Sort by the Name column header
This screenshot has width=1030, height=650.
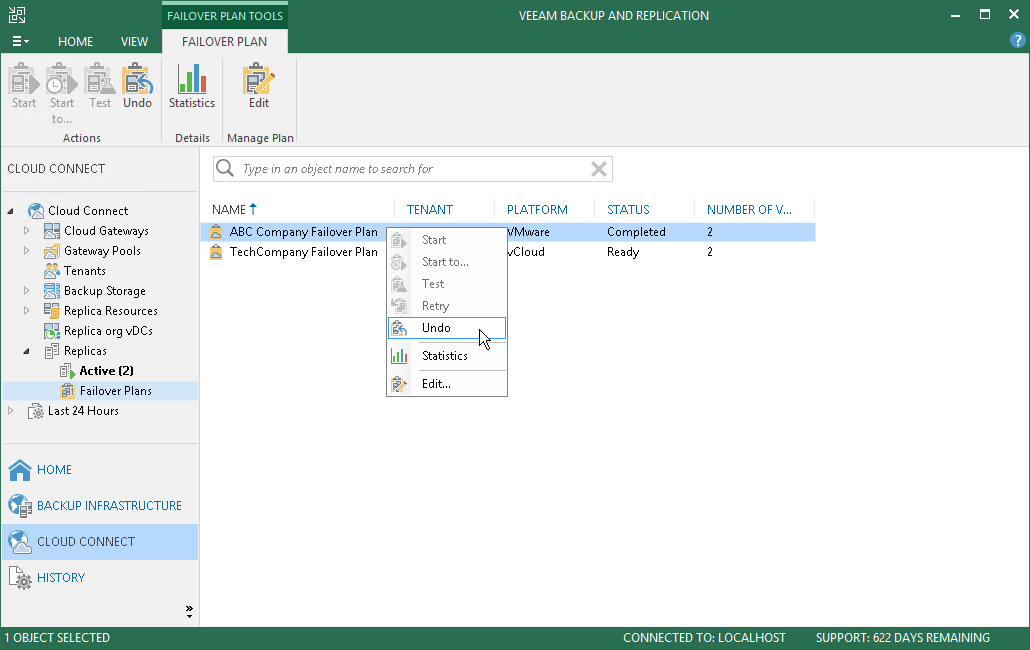coord(297,209)
